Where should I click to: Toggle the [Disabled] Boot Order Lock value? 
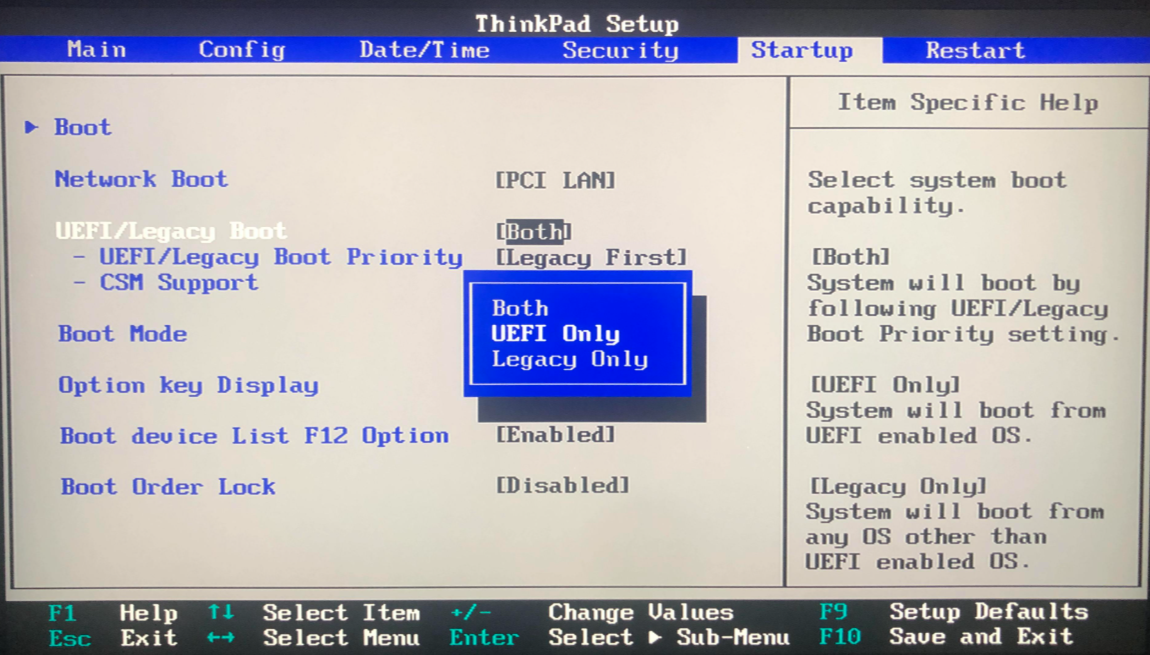pyautogui.click(x=563, y=486)
